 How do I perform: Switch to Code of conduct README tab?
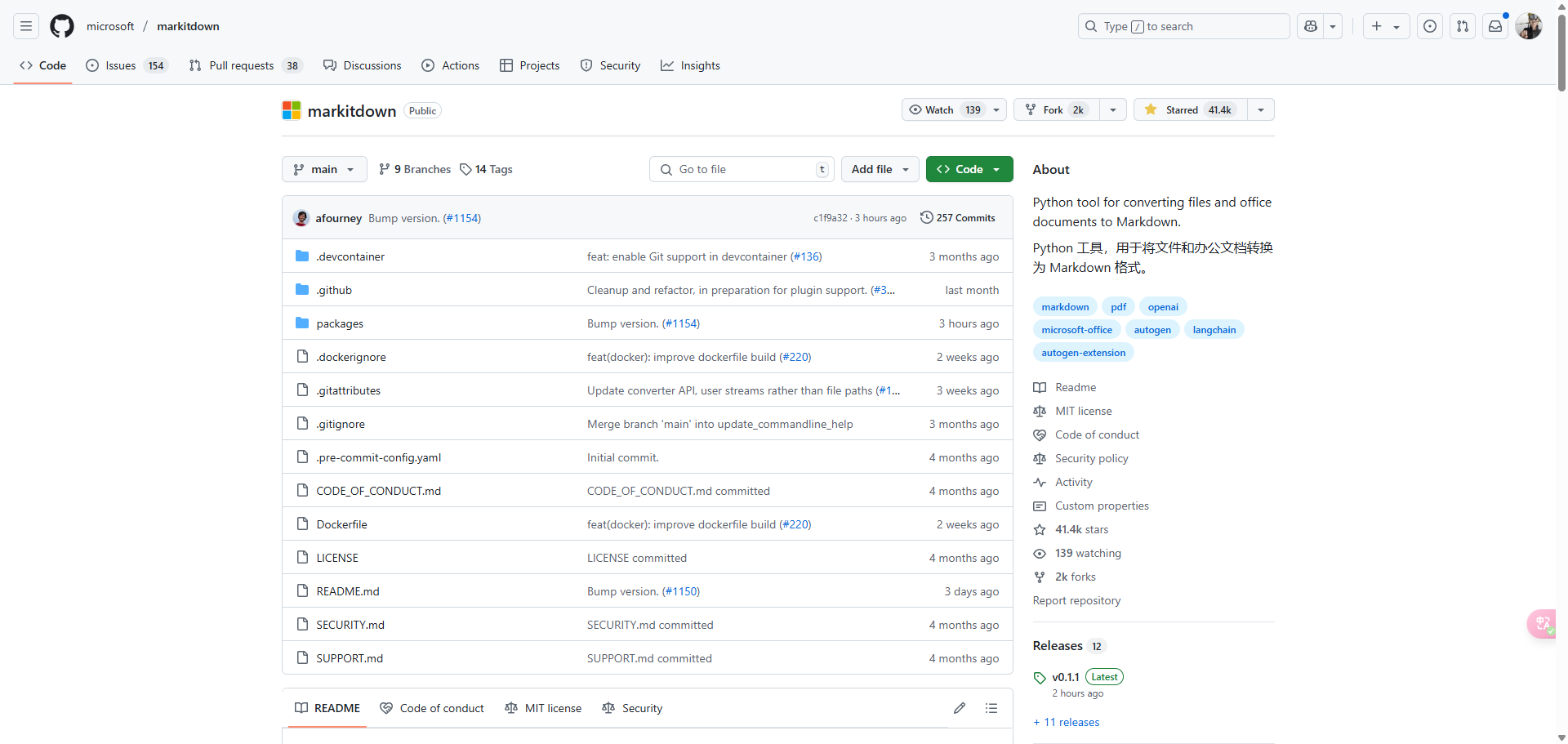432,708
